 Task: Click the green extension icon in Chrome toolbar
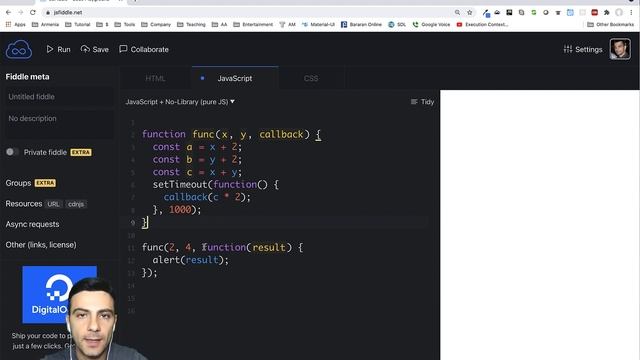coord(533,13)
